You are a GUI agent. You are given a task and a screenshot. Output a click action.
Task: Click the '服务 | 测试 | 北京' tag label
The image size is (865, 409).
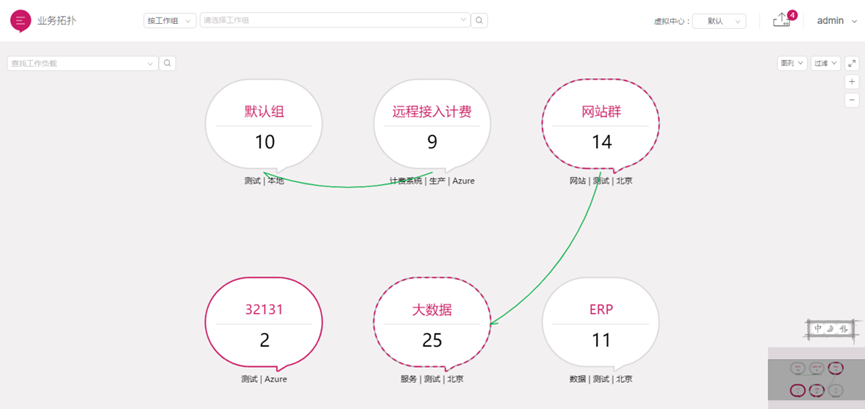(432, 379)
